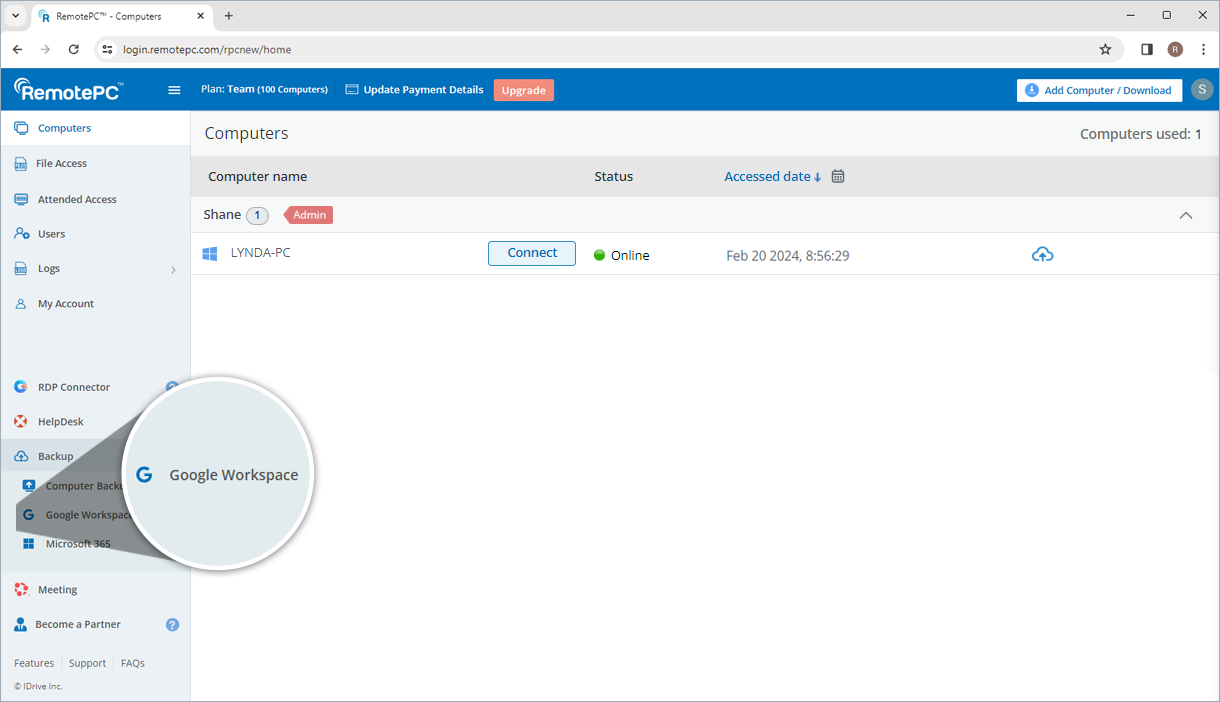
Task: Click the Online status text
Action: coord(630,255)
